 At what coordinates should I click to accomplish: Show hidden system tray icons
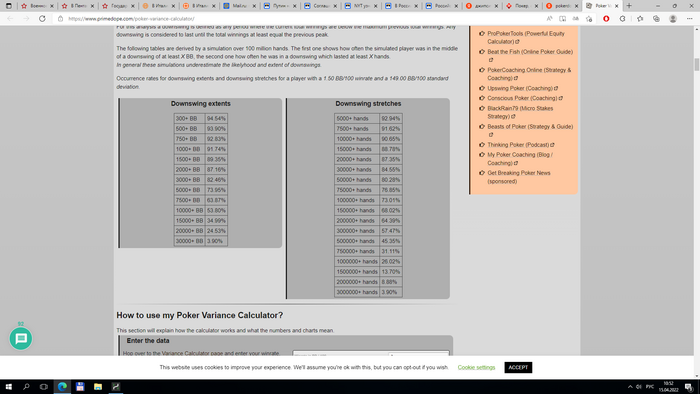(x=630, y=387)
